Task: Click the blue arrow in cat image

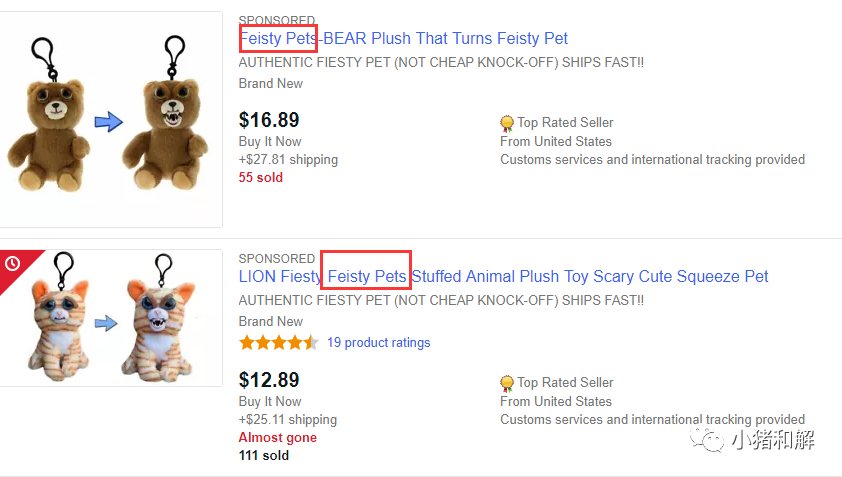Action: pos(105,323)
